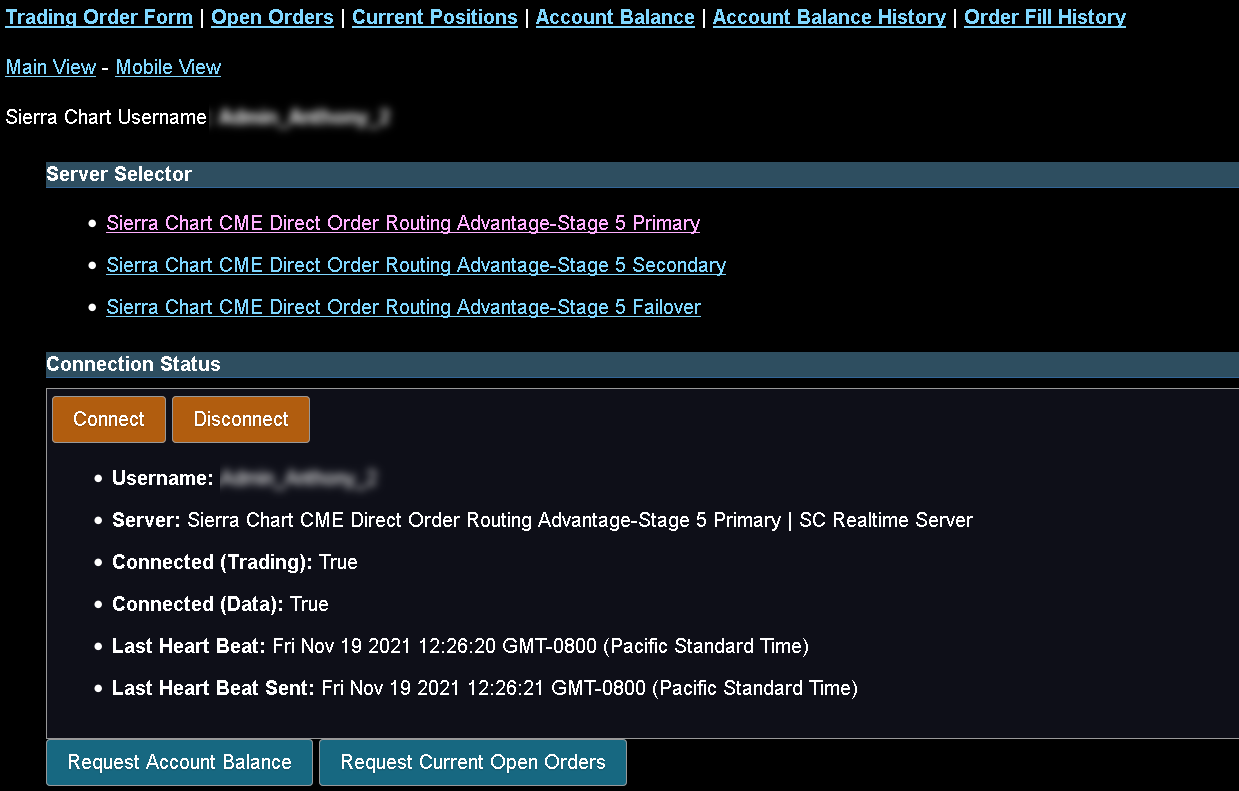Go to the Open Orders page

pos(272,17)
